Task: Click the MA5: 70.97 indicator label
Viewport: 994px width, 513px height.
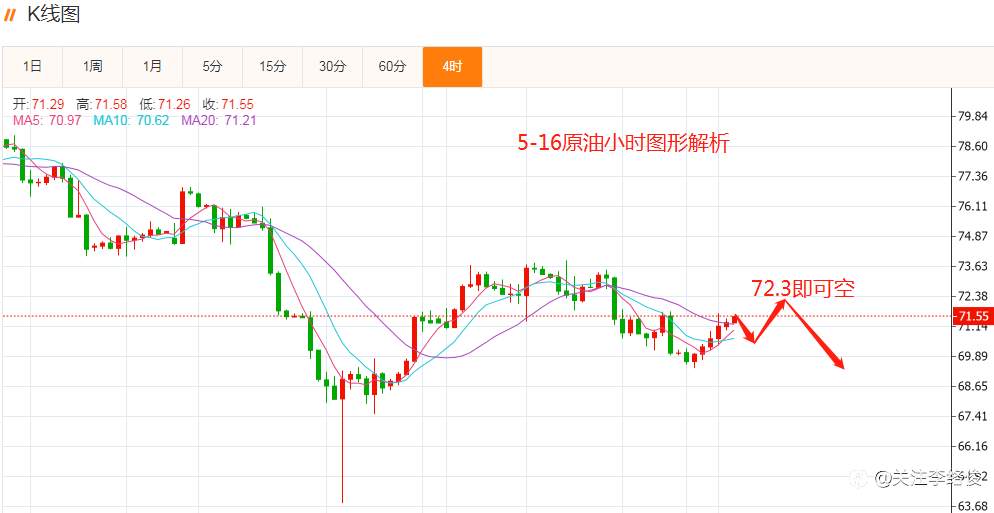Action: pyautogui.click(x=47, y=120)
